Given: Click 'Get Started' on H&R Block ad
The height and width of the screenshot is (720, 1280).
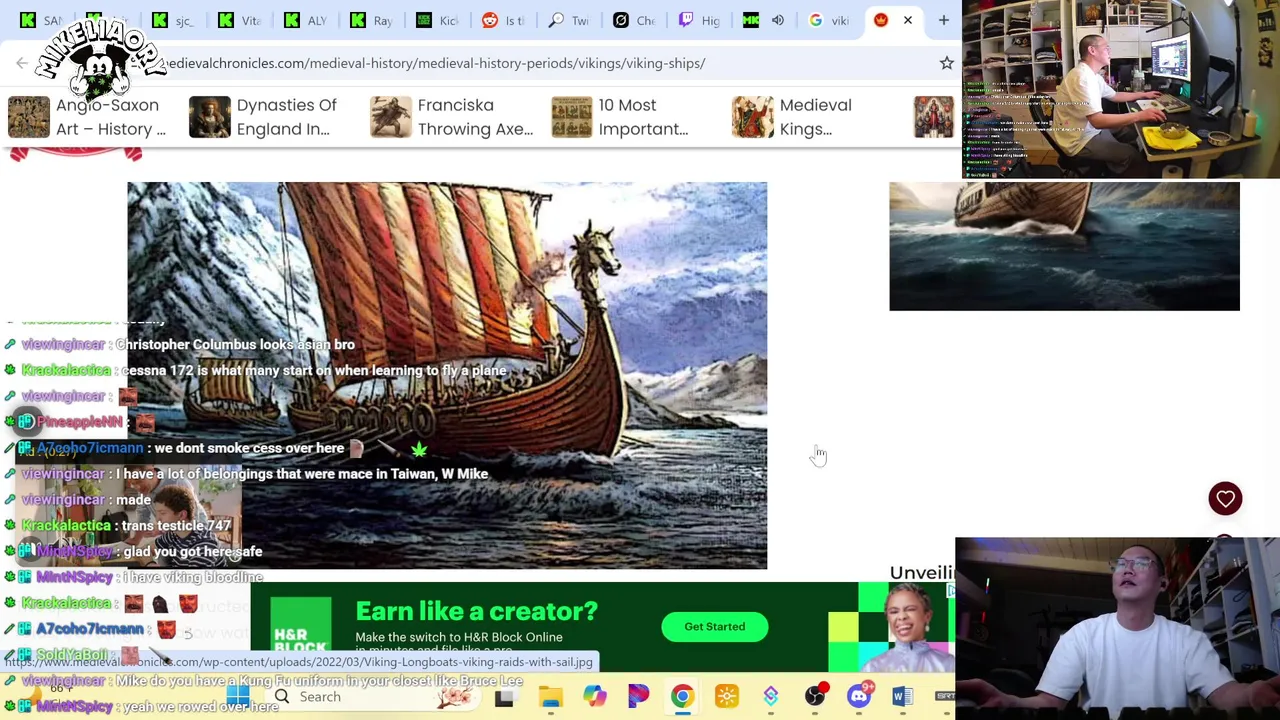Looking at the screenshot, I should (x=714, y=627).
